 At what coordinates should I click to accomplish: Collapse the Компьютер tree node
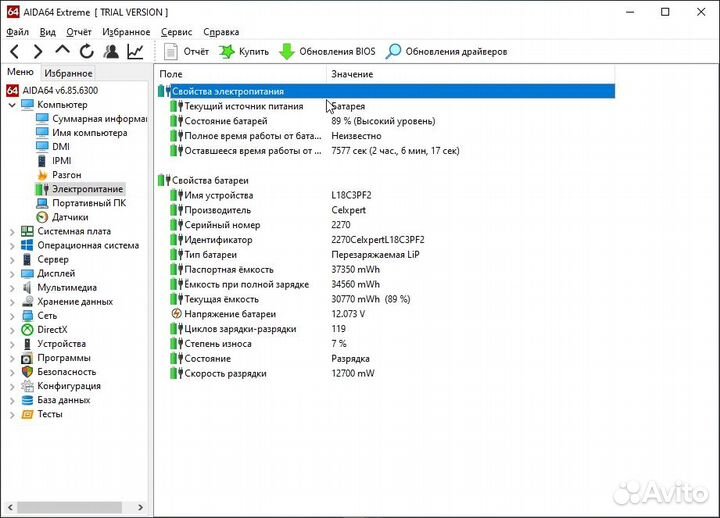tap(12, 105)
